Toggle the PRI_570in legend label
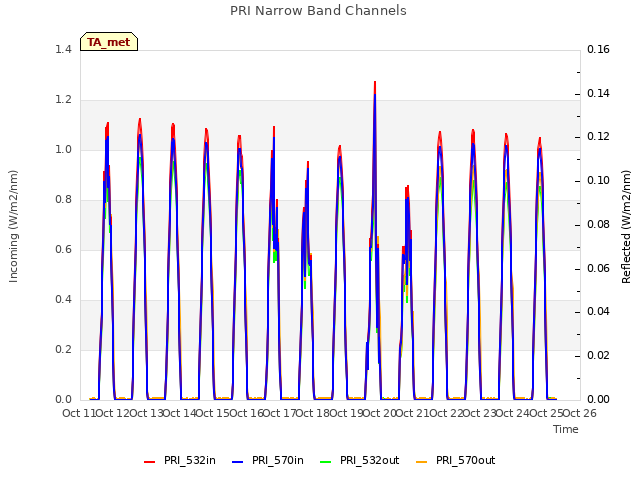Viewport: 640px width, 480px height. 278,460
